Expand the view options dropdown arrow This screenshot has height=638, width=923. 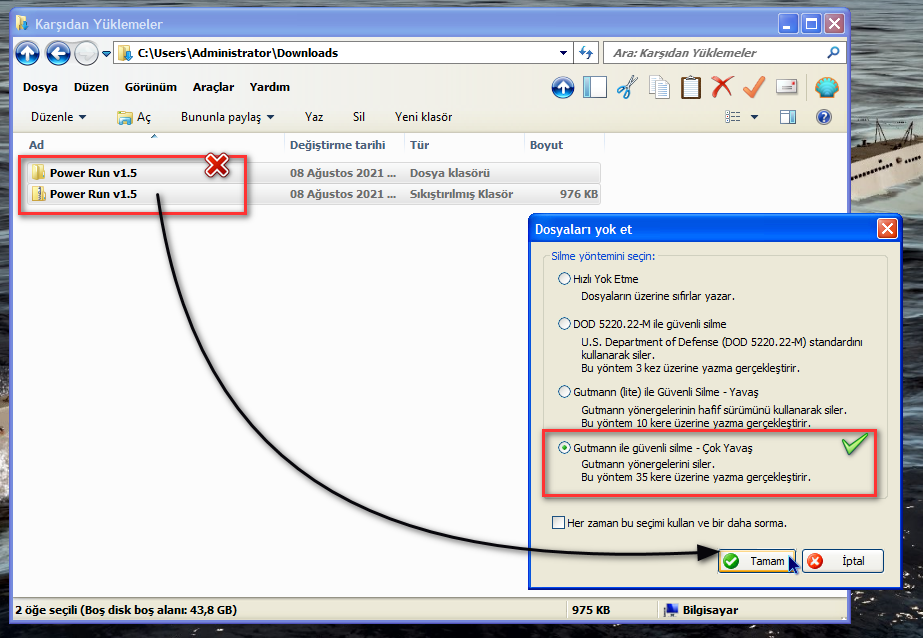coord(754,117)
